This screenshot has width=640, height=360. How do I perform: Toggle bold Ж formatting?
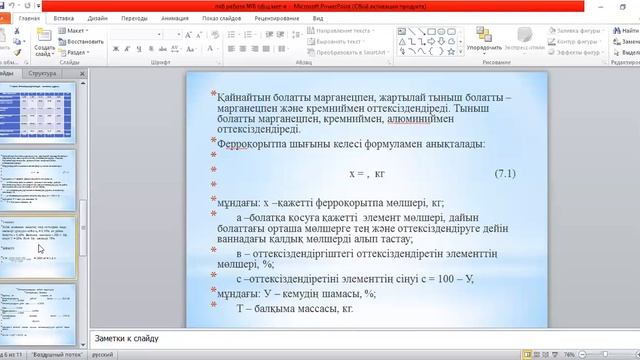tap(116, 49)
